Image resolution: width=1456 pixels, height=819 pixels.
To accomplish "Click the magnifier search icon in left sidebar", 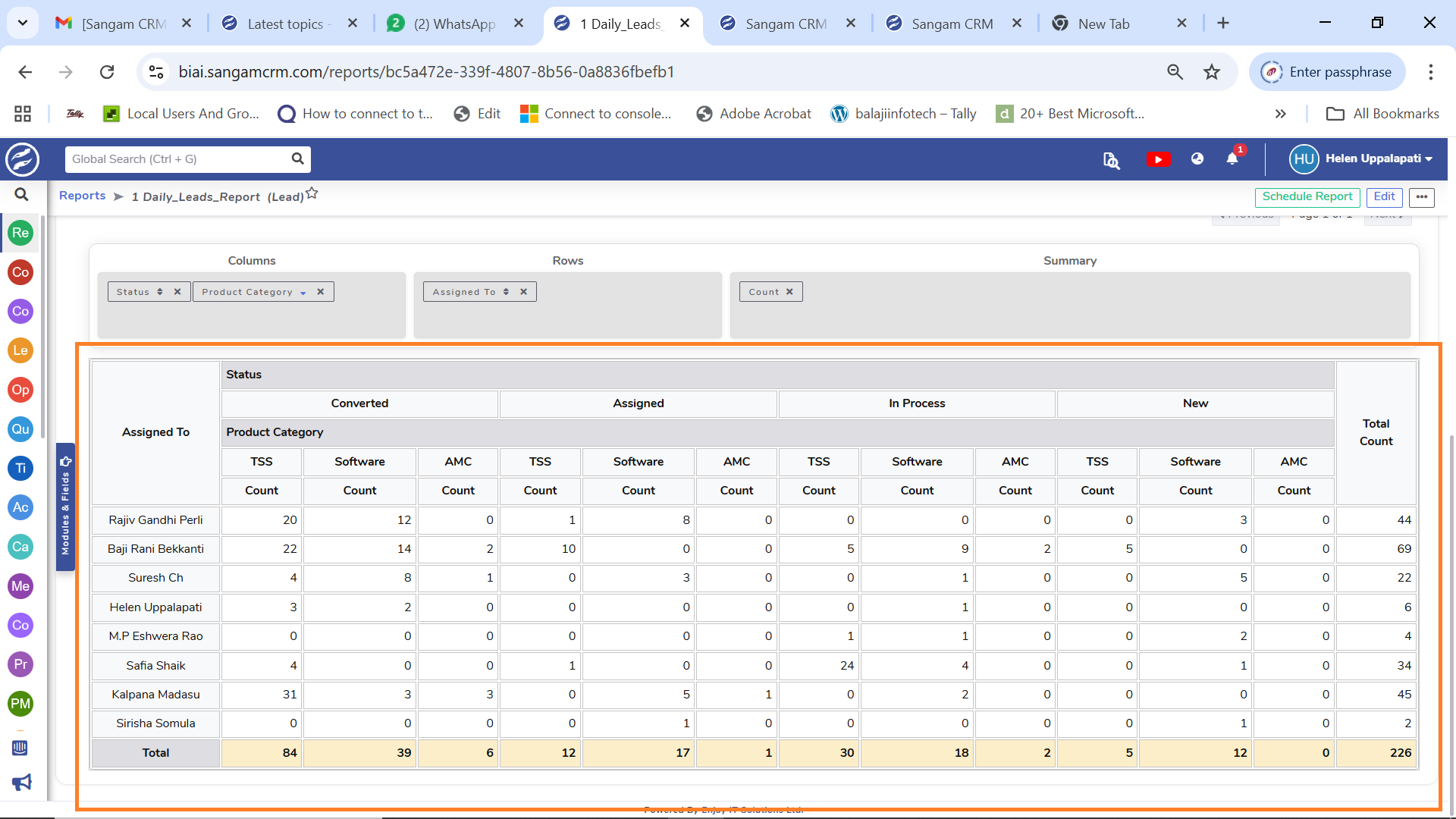I will coord(21,195).
